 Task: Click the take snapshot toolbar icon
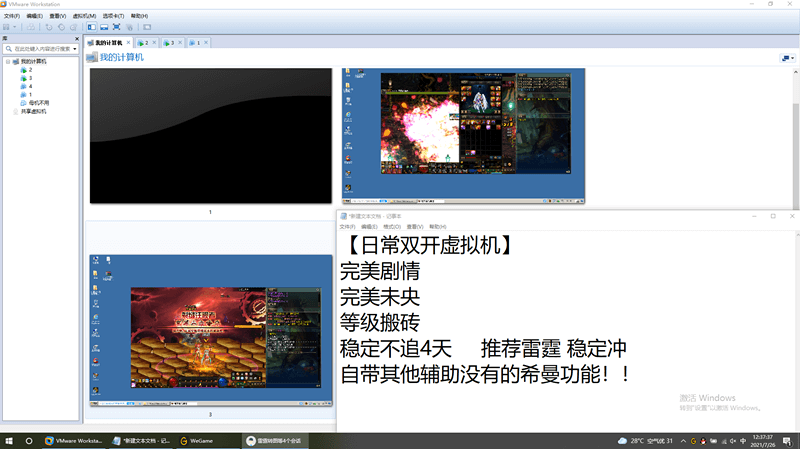[x=49, y=27]
